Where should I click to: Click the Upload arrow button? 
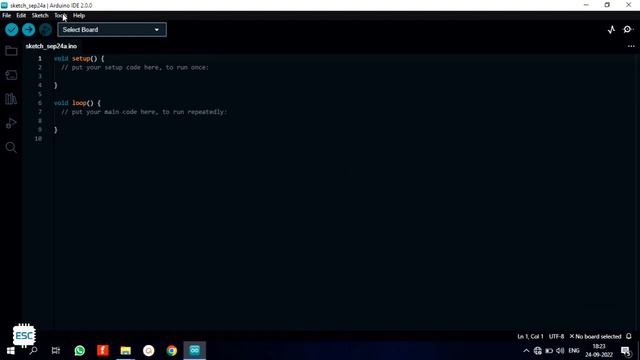pos(29,29)
